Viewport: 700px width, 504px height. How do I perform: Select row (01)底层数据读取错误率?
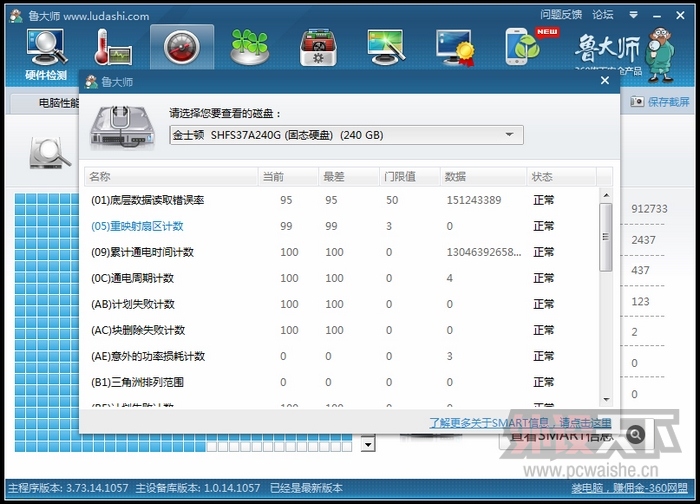(342, 200)
